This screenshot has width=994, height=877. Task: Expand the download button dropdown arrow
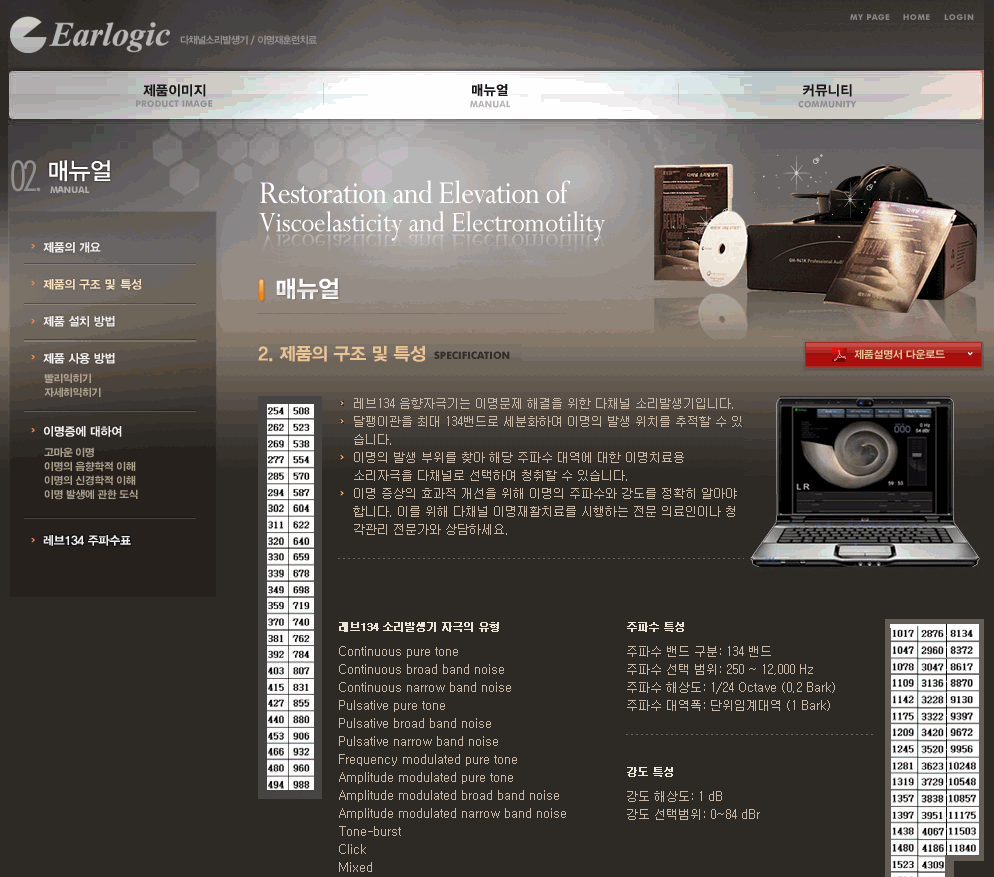[969, 354]
